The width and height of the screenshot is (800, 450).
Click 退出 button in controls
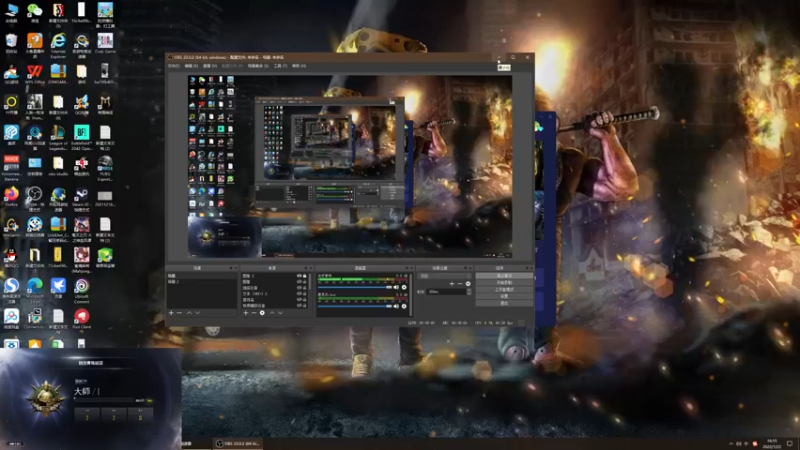point(504,303)
